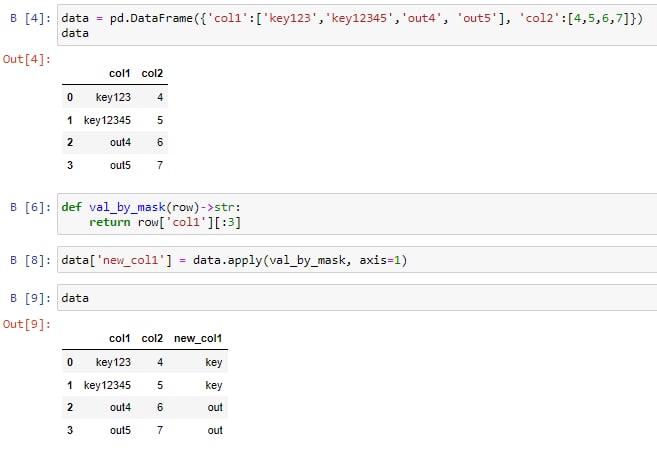The height and width of the screenshot is (449, 657).
Task: Click the B [6]: input prompt
Action: (30, 207)
